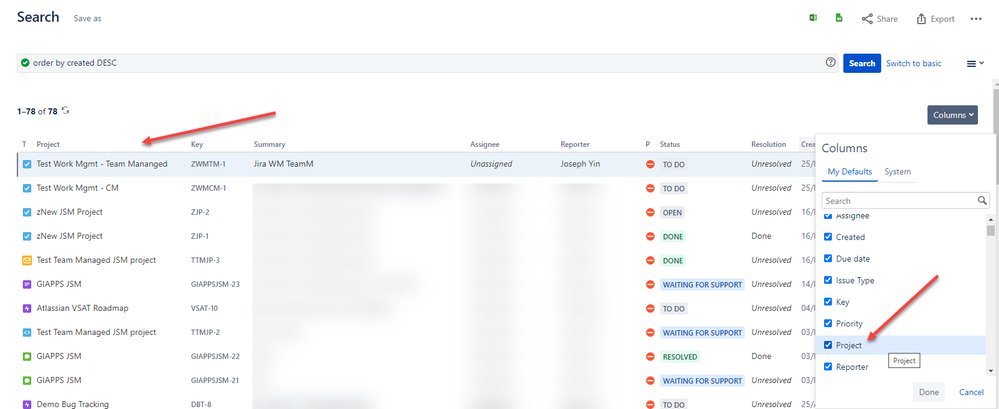Viewport: 999px width, 409px height.
Task: Open the Columns dropdown button
Action: (952, 115)
